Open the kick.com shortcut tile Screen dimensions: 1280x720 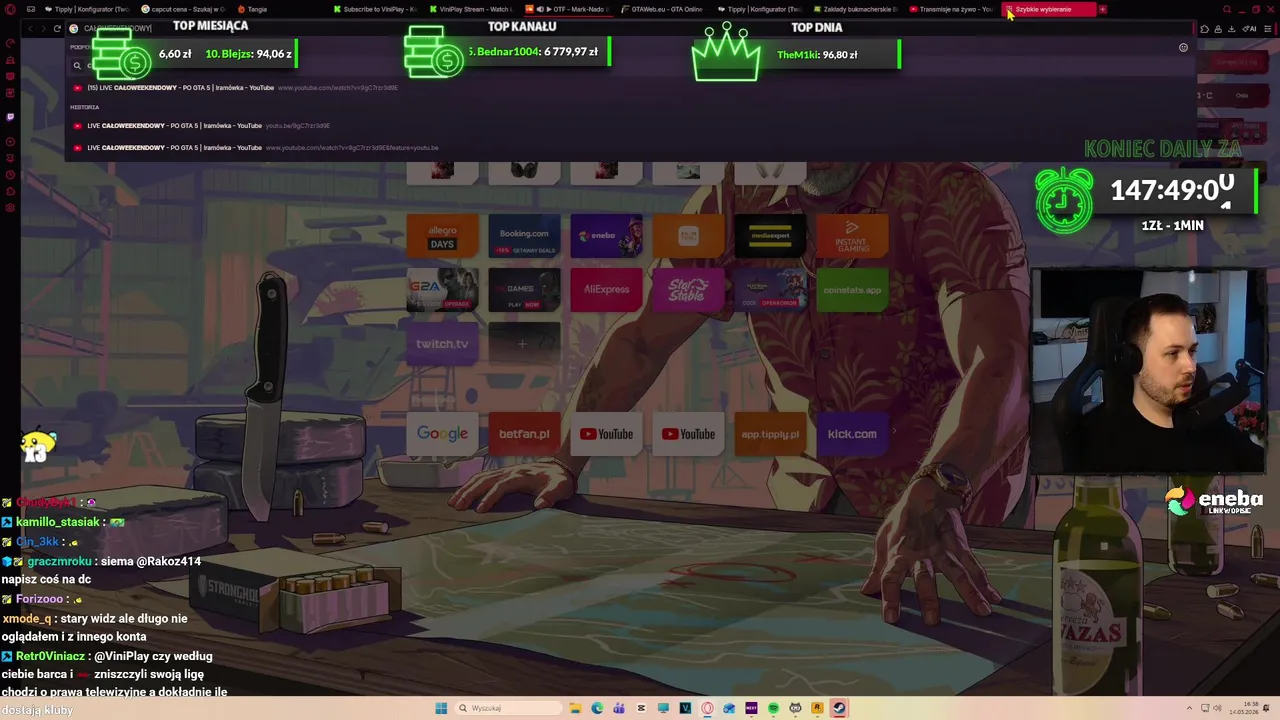[852, 434]
